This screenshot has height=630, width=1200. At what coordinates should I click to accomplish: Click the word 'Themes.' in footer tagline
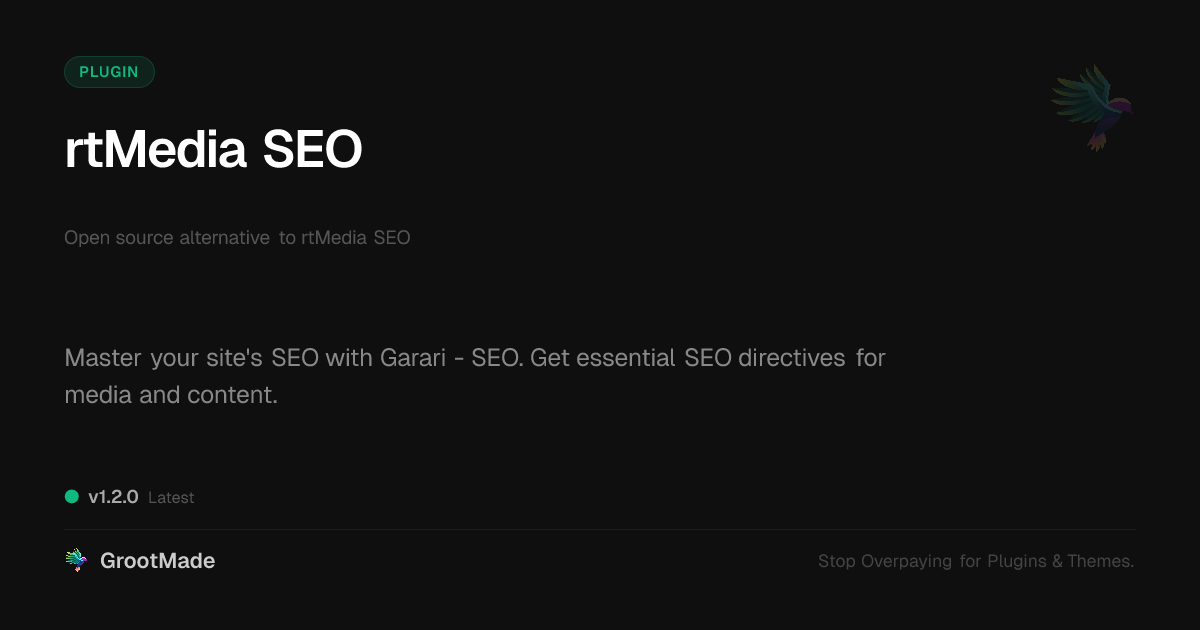(x=1100, y=561)
